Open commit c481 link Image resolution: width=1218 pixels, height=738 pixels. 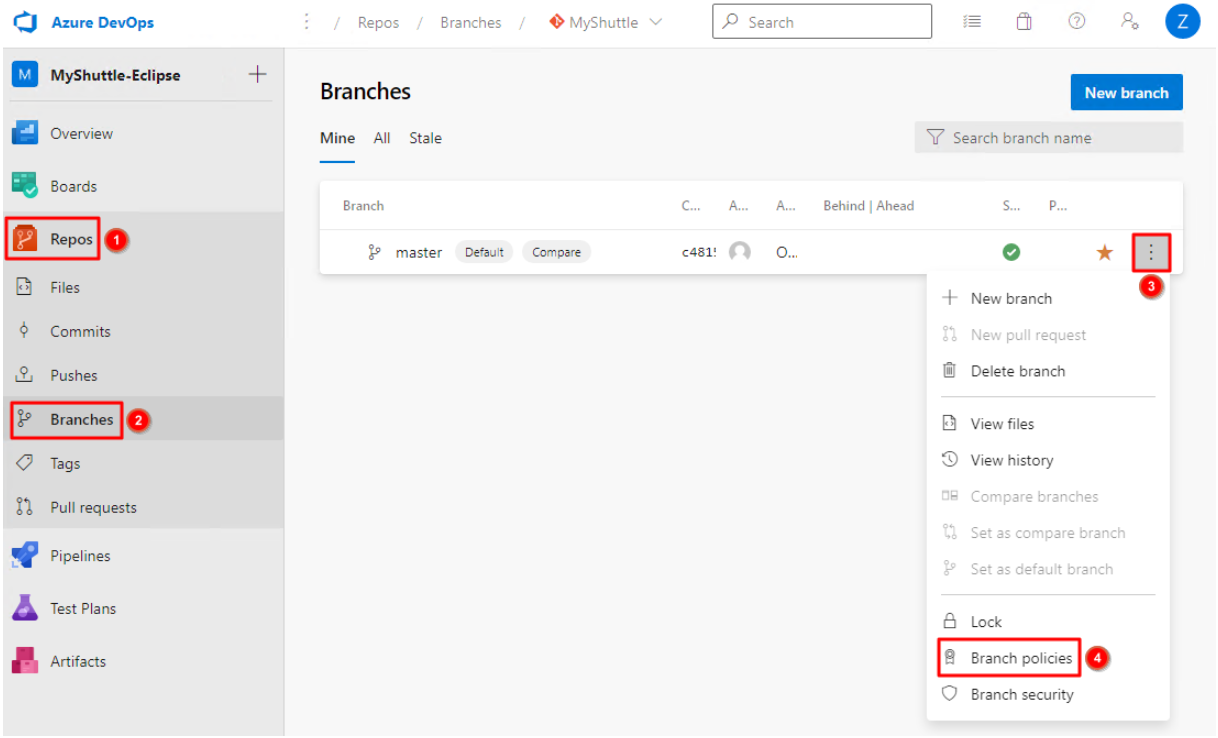(699, 252)
